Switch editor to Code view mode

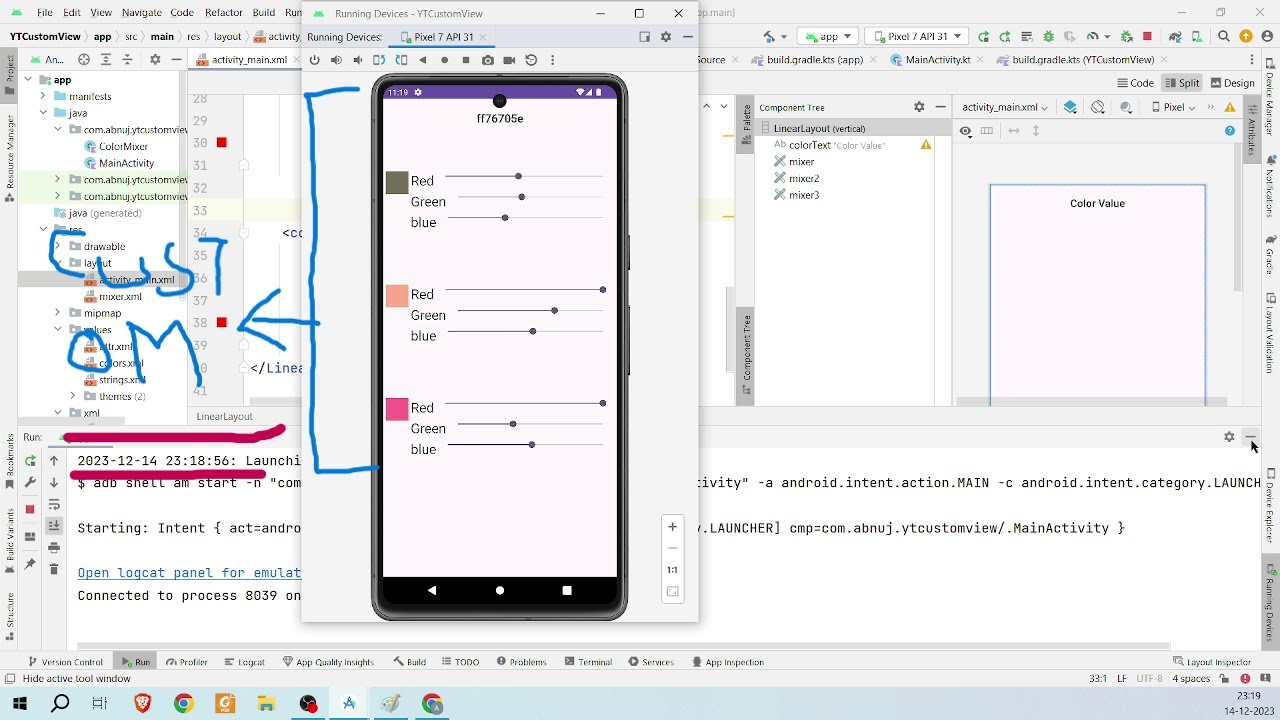pyautogui.click(x=1135, y=83)
